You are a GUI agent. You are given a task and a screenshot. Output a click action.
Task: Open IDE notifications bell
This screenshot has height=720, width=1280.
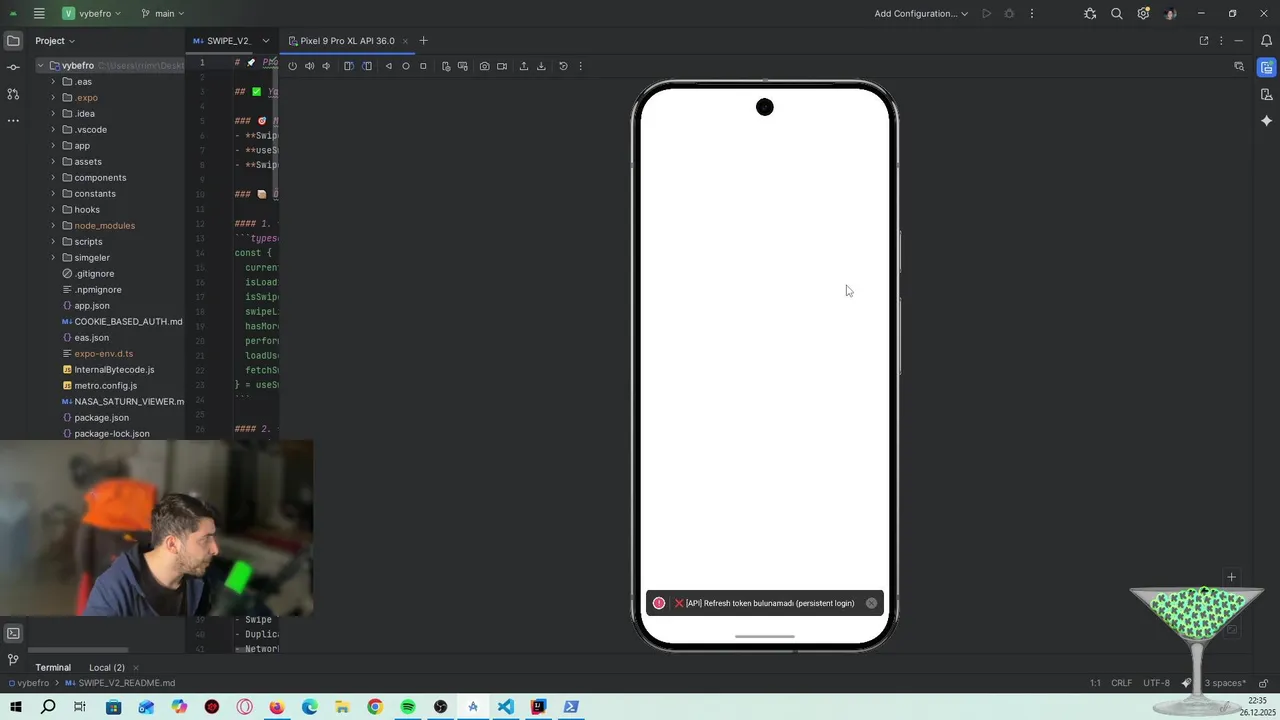[x=1266, y=41]
